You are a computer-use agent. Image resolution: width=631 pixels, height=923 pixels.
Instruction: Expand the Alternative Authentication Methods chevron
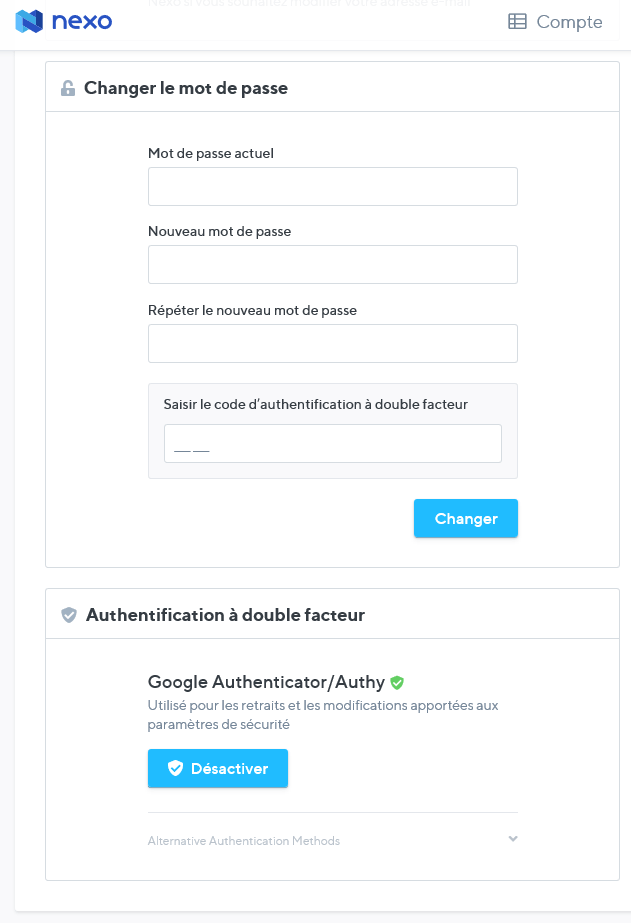click(x=513, y=839)
